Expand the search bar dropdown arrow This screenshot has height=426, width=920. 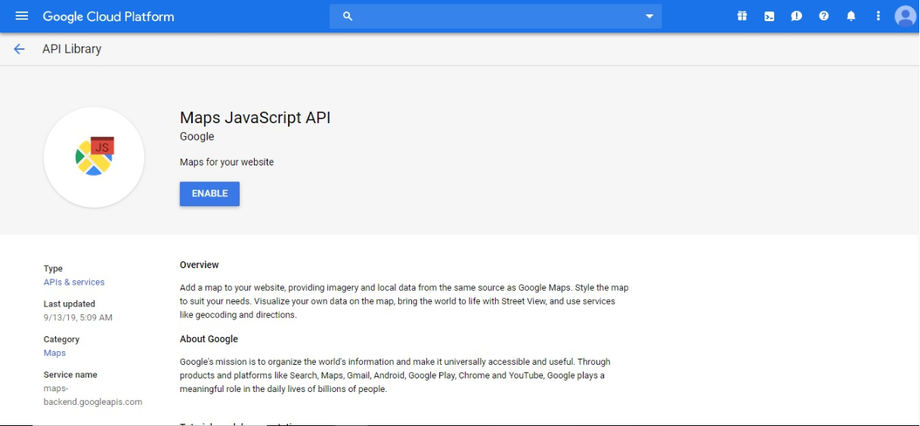tap(650, 16)
